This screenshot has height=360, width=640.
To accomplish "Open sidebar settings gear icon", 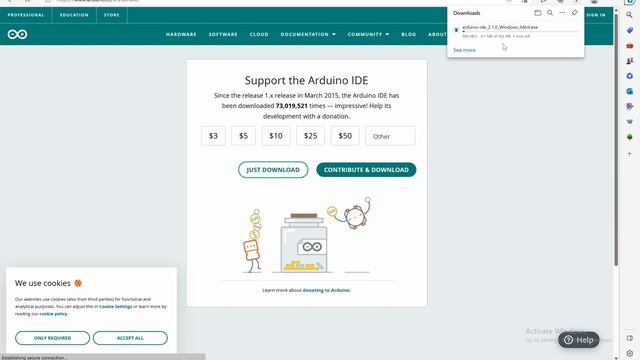I will point(629,353).
